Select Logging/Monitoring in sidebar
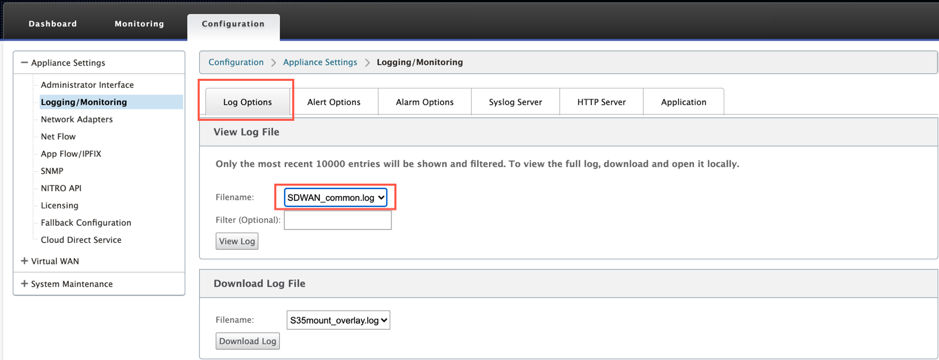939x360 pixels. click(111, 102)
